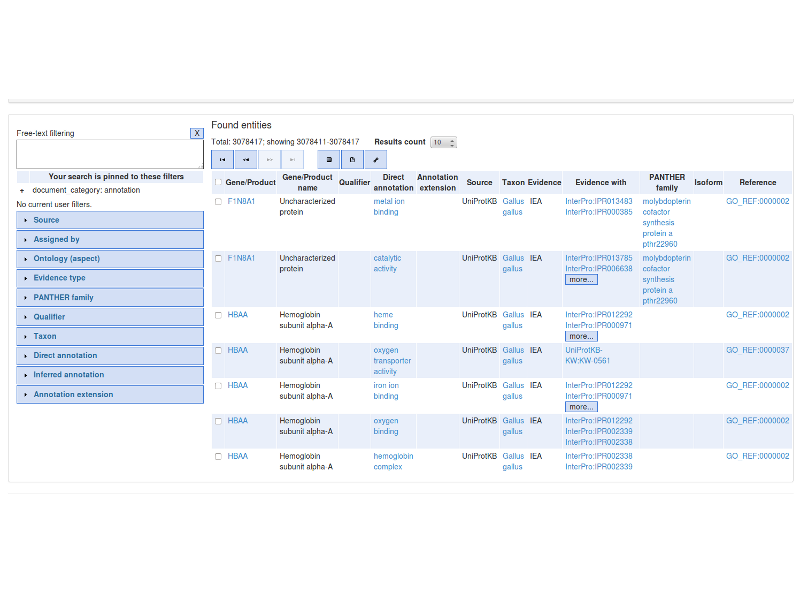This screenshot has width=800, height=600.
Task: Expand the PANTHER family filter
Action: tap(110, 297)
